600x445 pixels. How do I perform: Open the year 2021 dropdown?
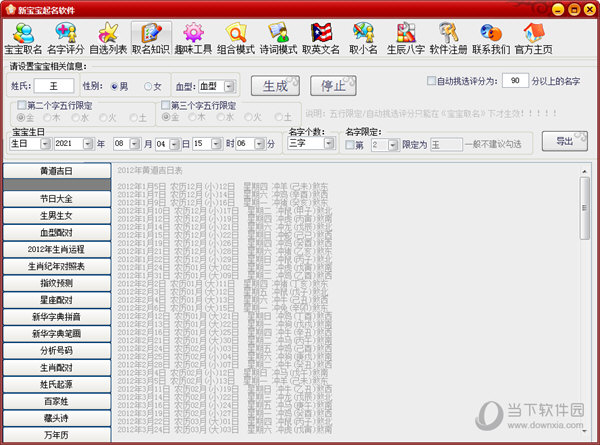point(88,144)
